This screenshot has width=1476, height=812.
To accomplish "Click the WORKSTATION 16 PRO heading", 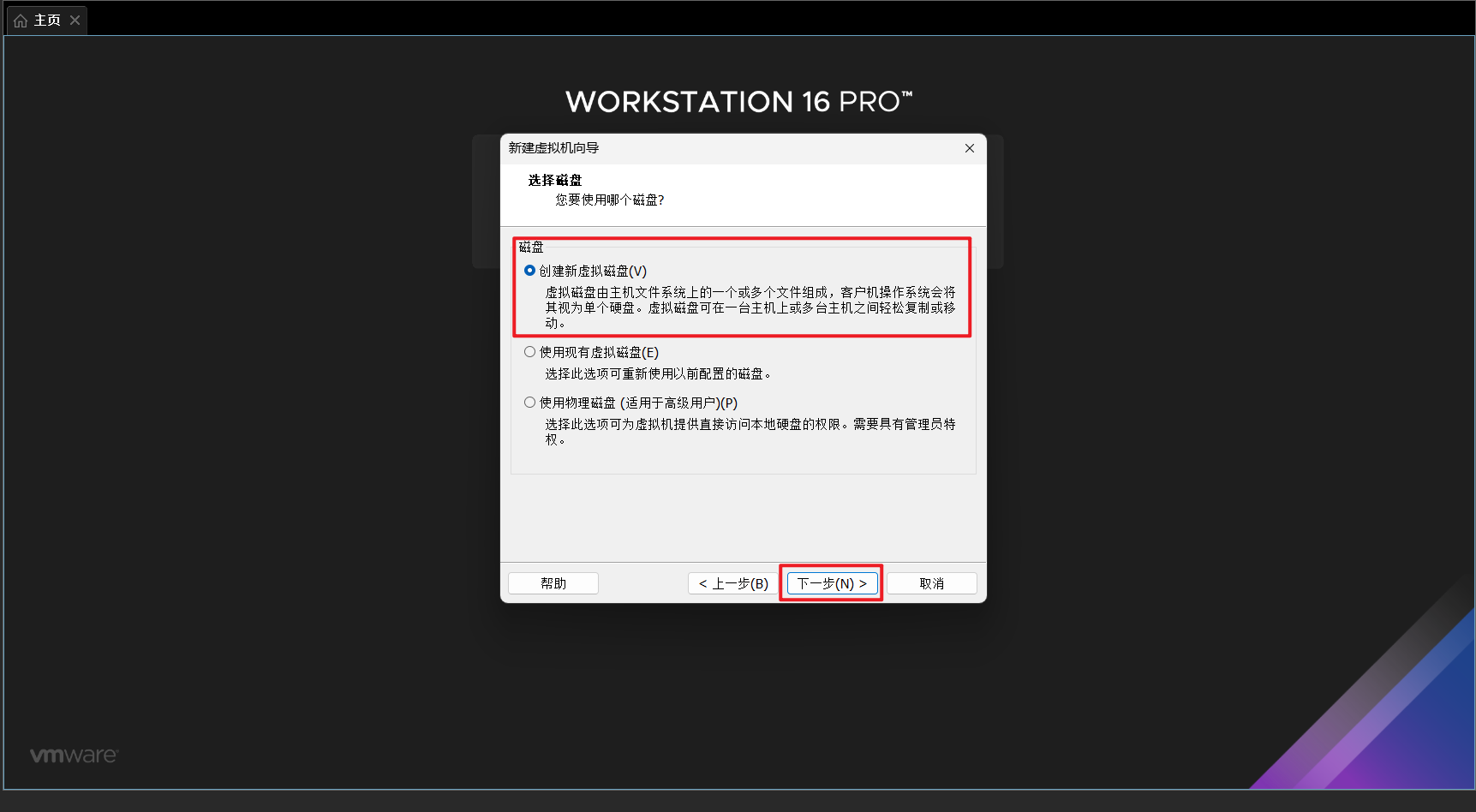I will [738, 102].
